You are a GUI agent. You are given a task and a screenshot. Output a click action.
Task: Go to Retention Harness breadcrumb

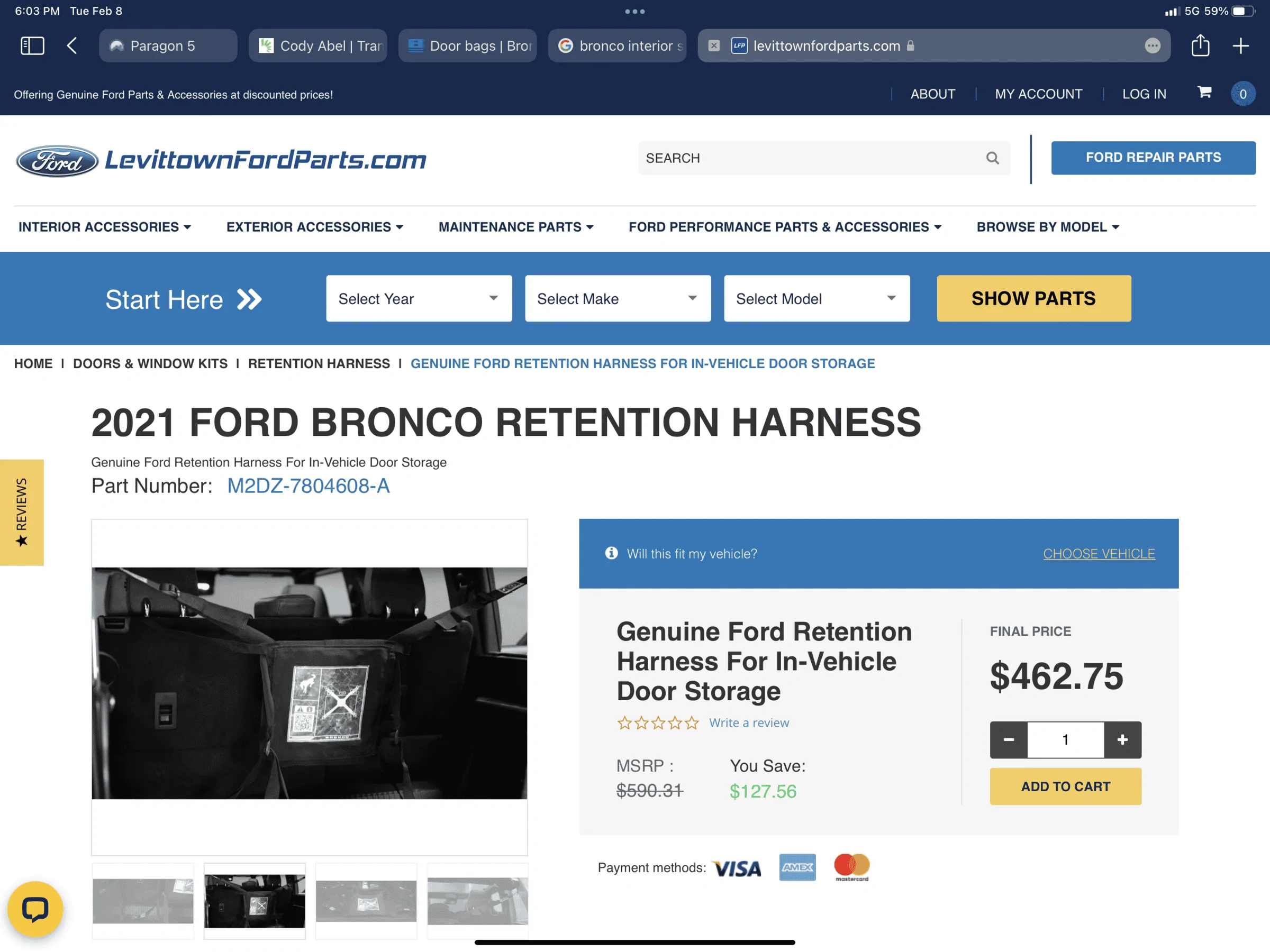coord(319,364)
